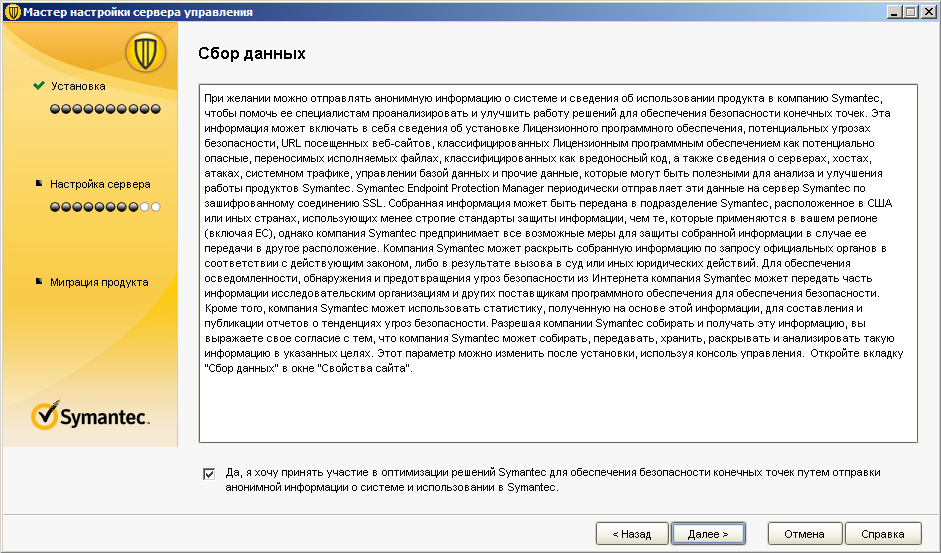
Task: Click the green checkmark next to Установка
Action: [39, 85]
